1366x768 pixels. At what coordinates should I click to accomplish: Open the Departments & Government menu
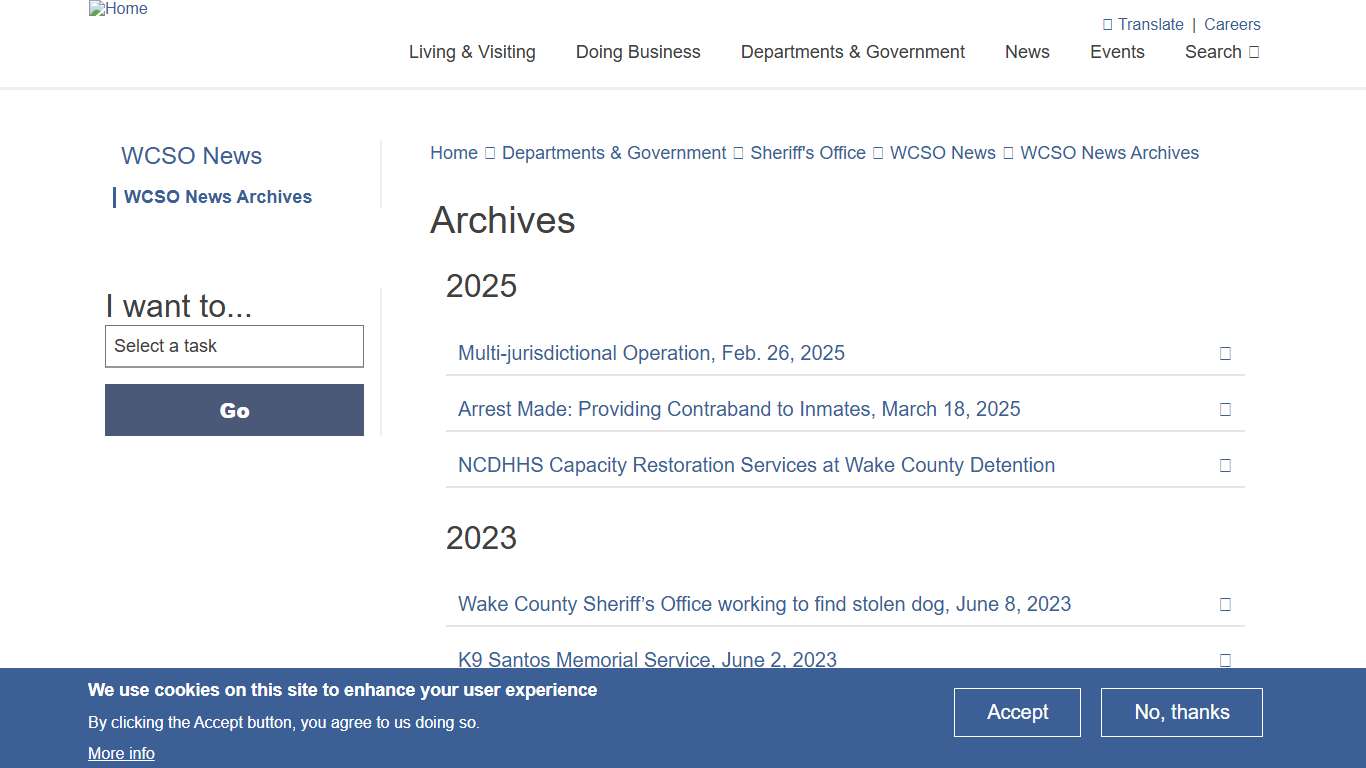(852, 52)
